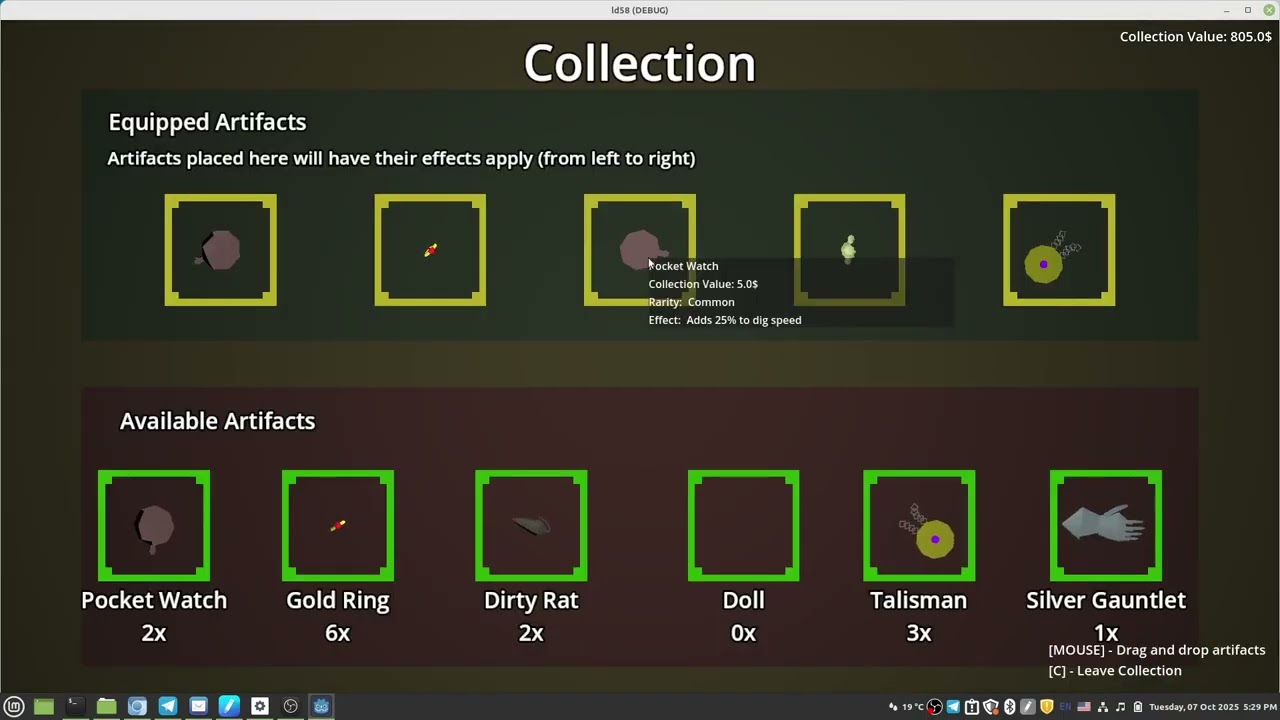Click the artifacts effects apply description text
The height and width of the screenshot is (720, 1280).
click(401, 158)
